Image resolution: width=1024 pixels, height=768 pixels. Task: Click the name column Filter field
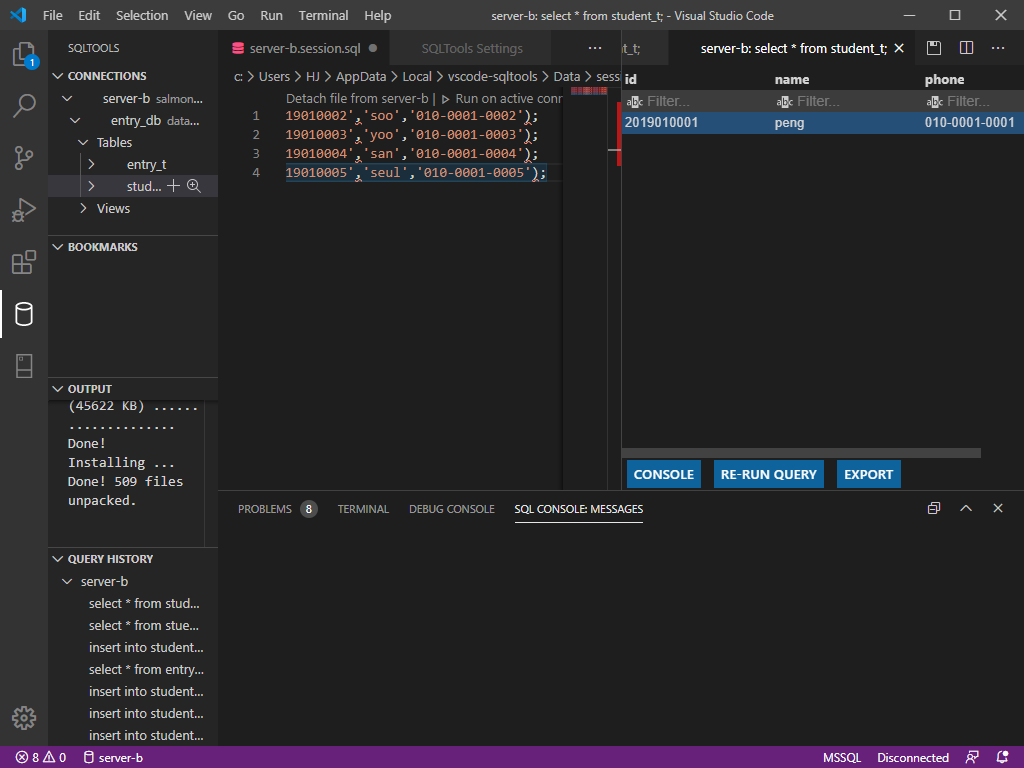coord(848,101)
